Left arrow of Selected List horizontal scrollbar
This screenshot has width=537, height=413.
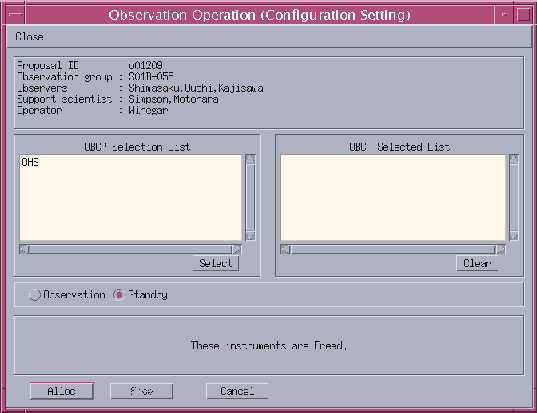click(285, 249)
